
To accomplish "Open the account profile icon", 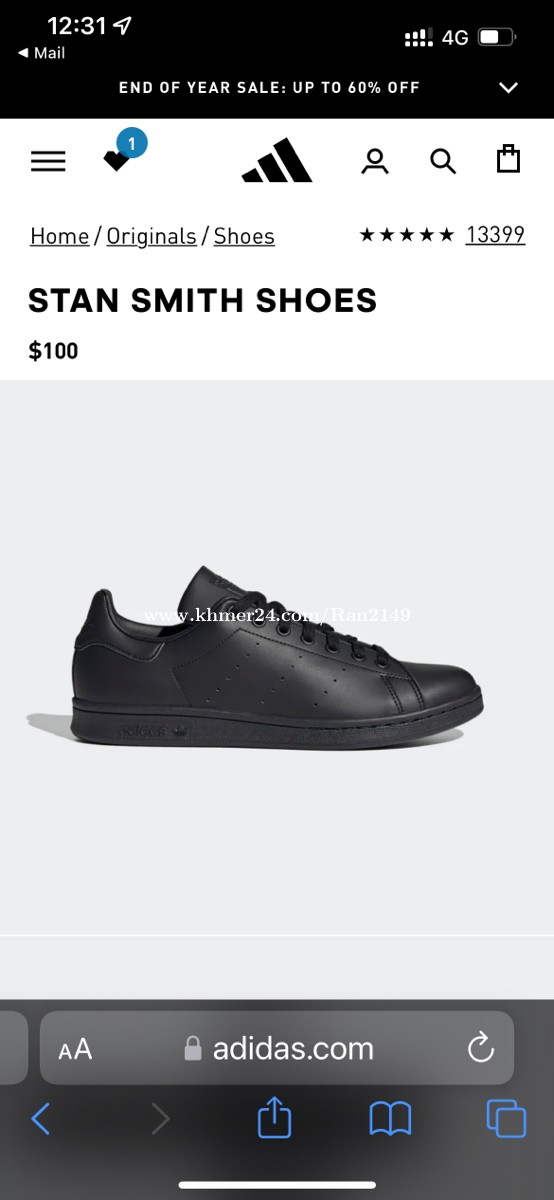I will pos(375,161).
